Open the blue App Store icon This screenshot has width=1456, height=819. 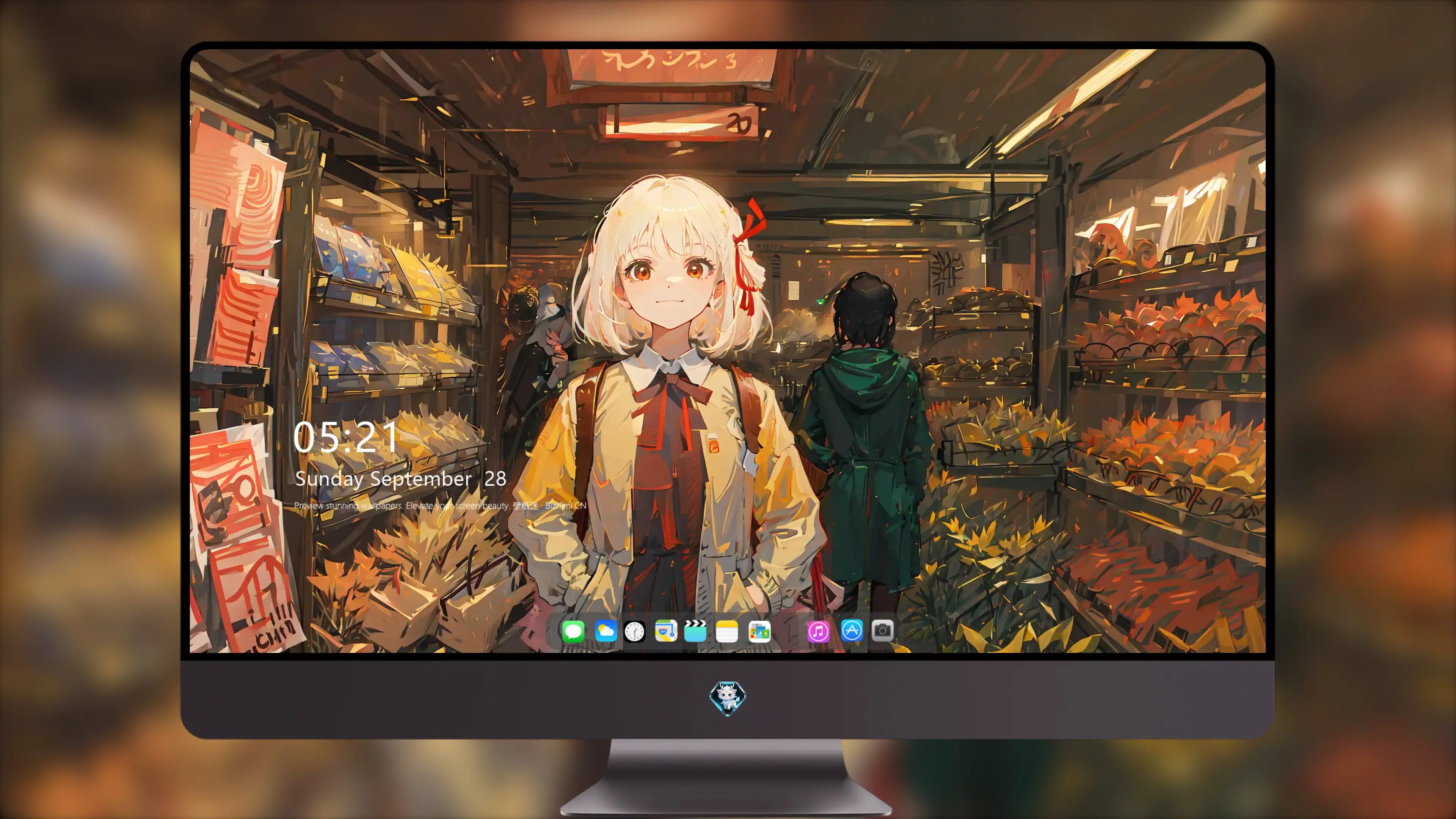click(x=852, y=630)
